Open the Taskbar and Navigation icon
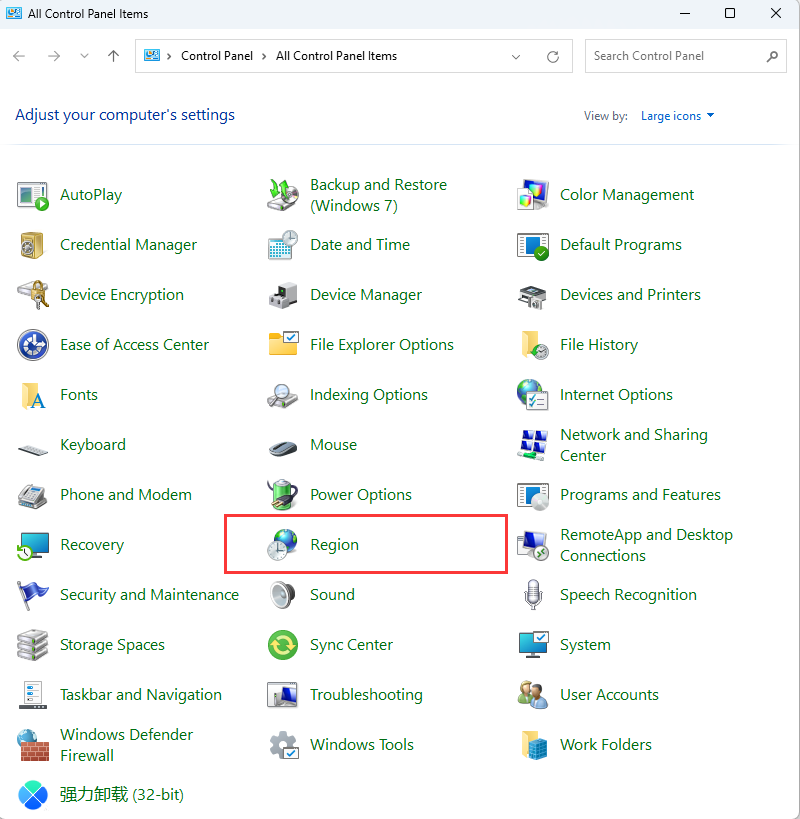 click(x=33, y=695)
